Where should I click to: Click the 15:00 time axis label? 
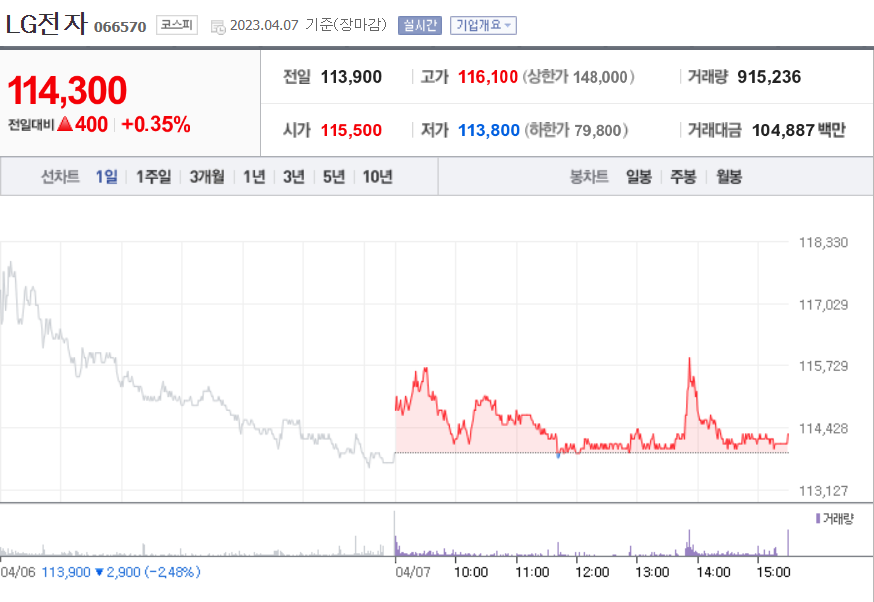(773, 572)
